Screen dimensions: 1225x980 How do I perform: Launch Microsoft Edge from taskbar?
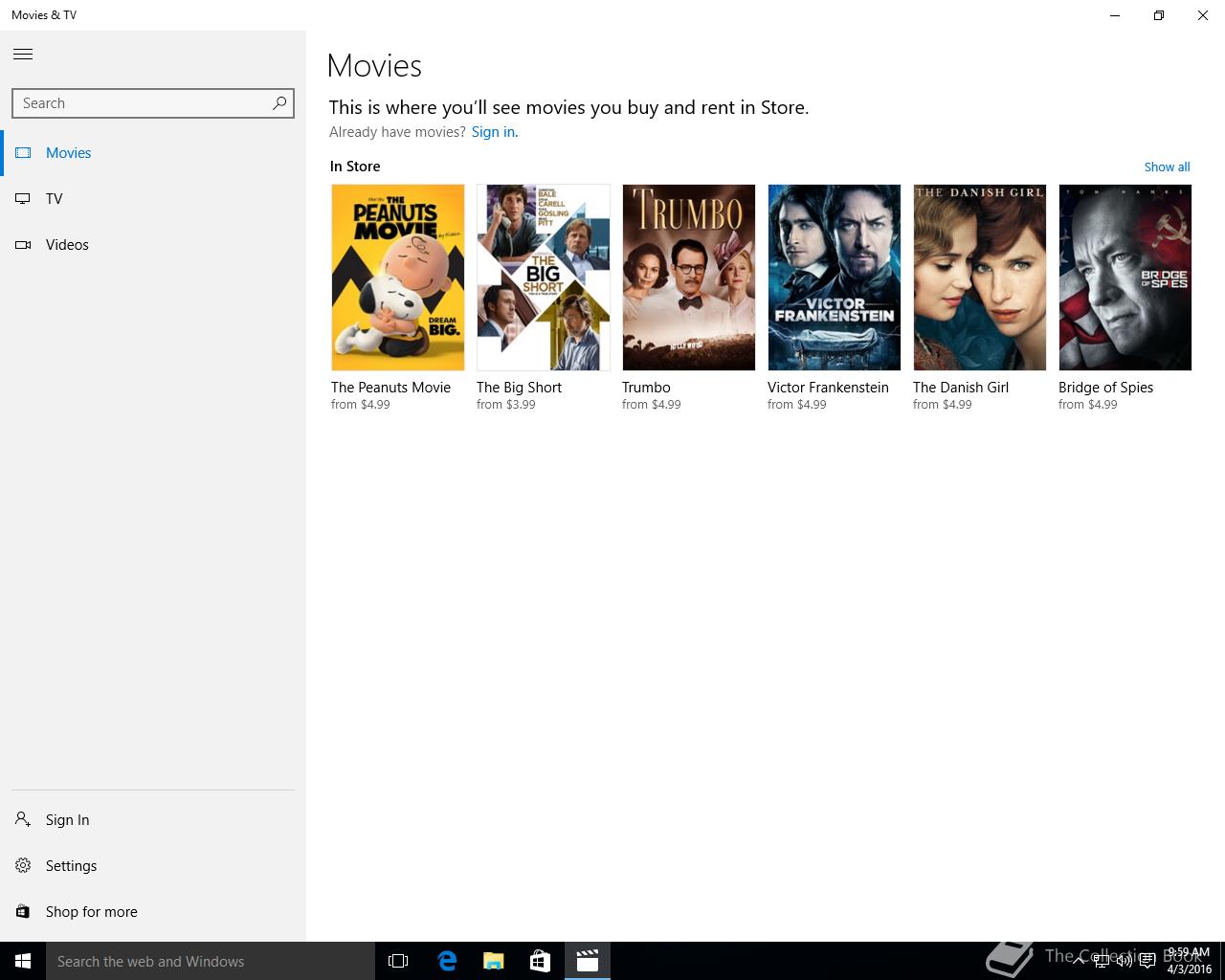[x=446, y=961]
